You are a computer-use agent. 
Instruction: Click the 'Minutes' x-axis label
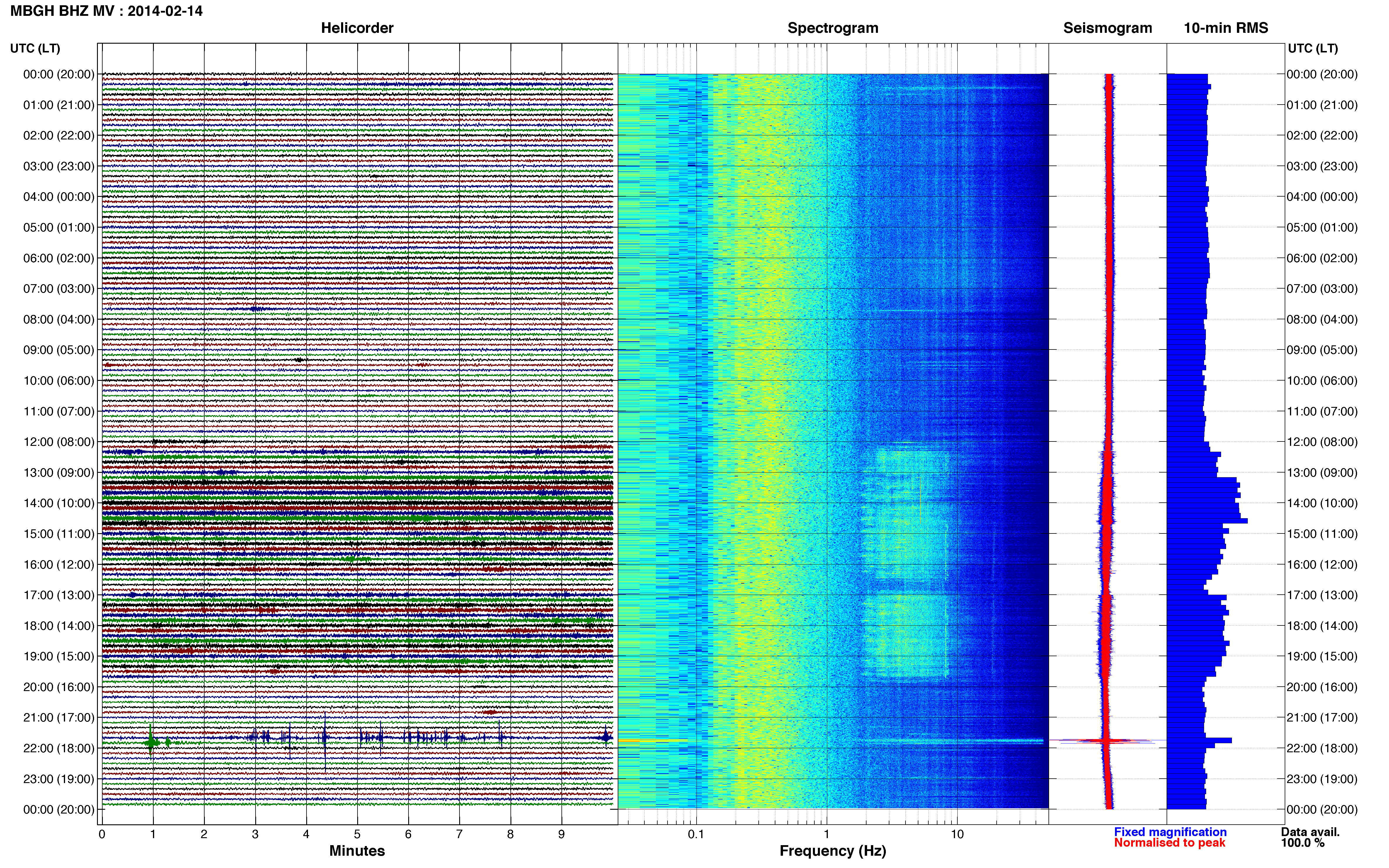[357, 851]
